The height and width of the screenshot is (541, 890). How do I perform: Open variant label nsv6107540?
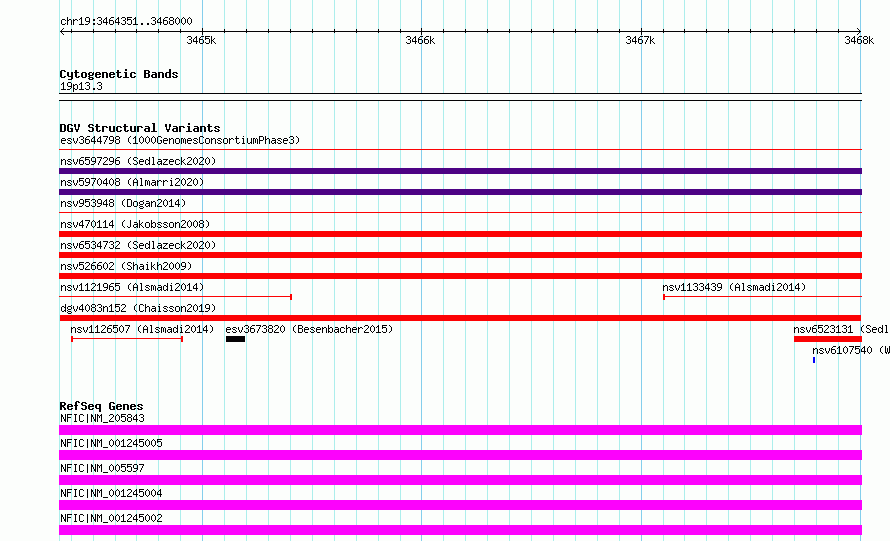pos(842,350)
